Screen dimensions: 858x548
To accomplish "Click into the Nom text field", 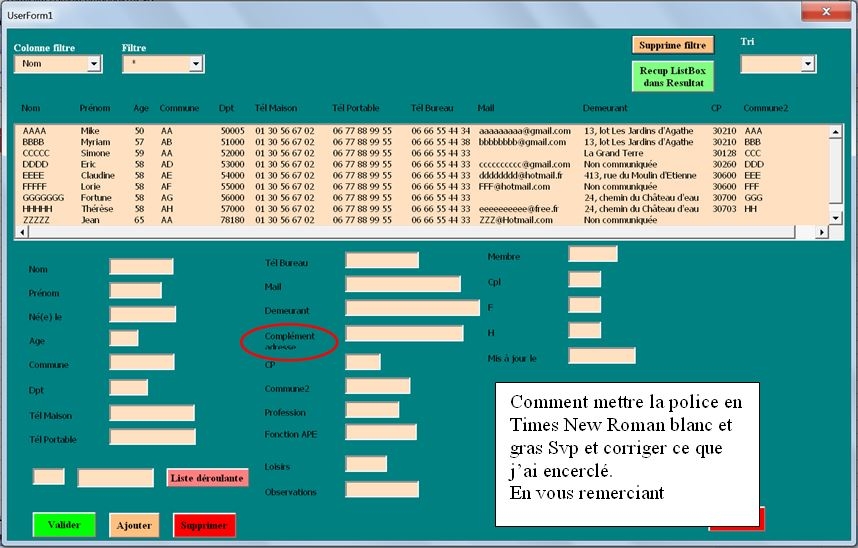I will [141, 267].
